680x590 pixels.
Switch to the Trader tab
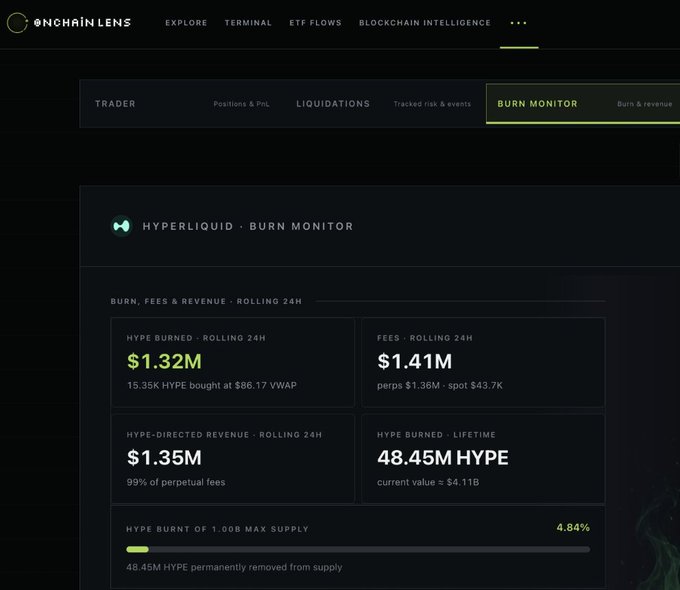pyautogui.click(x=182, y=104)
